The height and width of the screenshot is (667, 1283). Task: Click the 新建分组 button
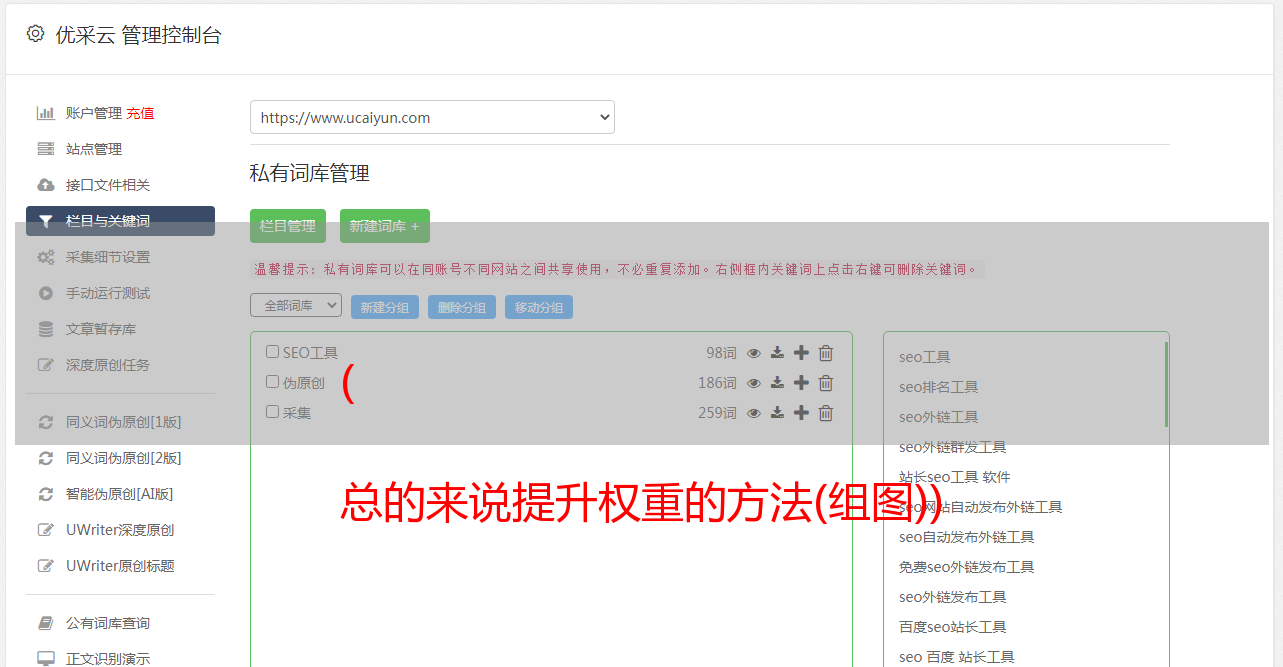[385, 307]
